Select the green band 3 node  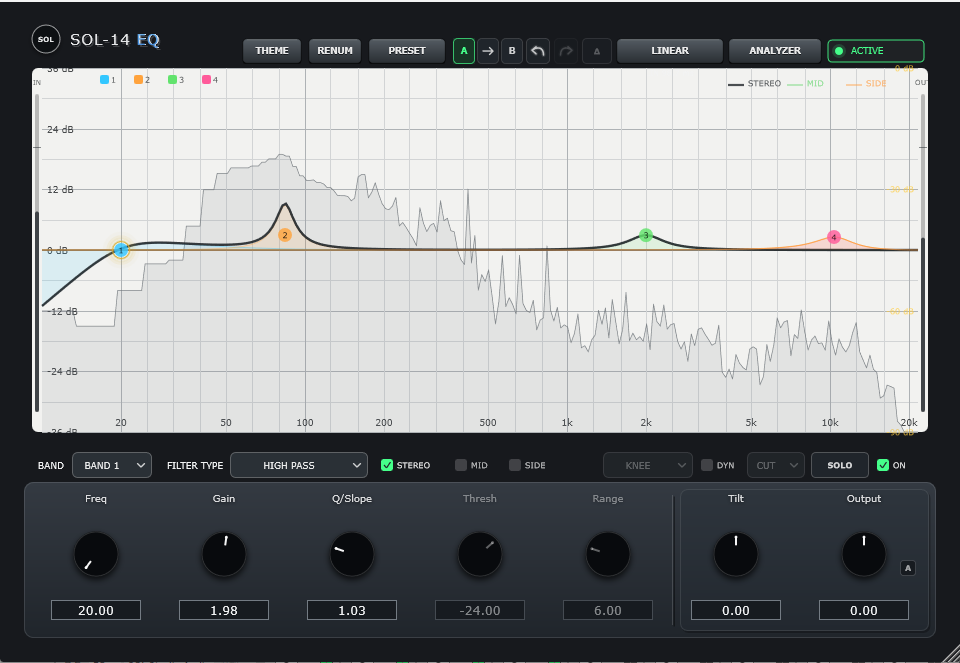(x=646, y=235)
